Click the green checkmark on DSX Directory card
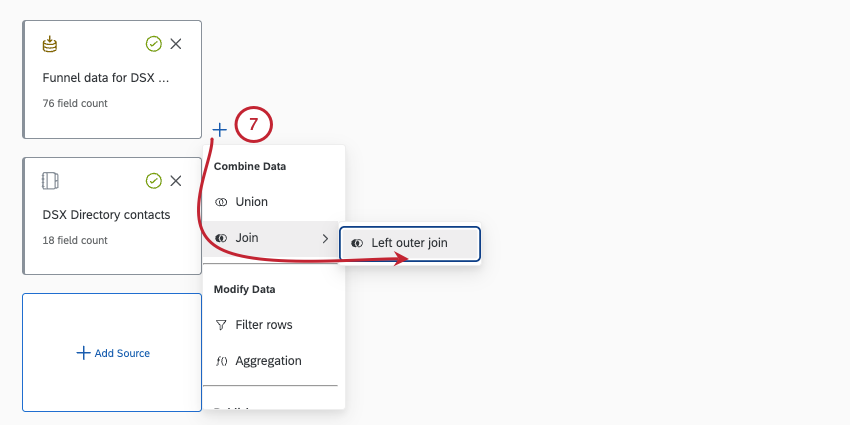 point(153,181)
